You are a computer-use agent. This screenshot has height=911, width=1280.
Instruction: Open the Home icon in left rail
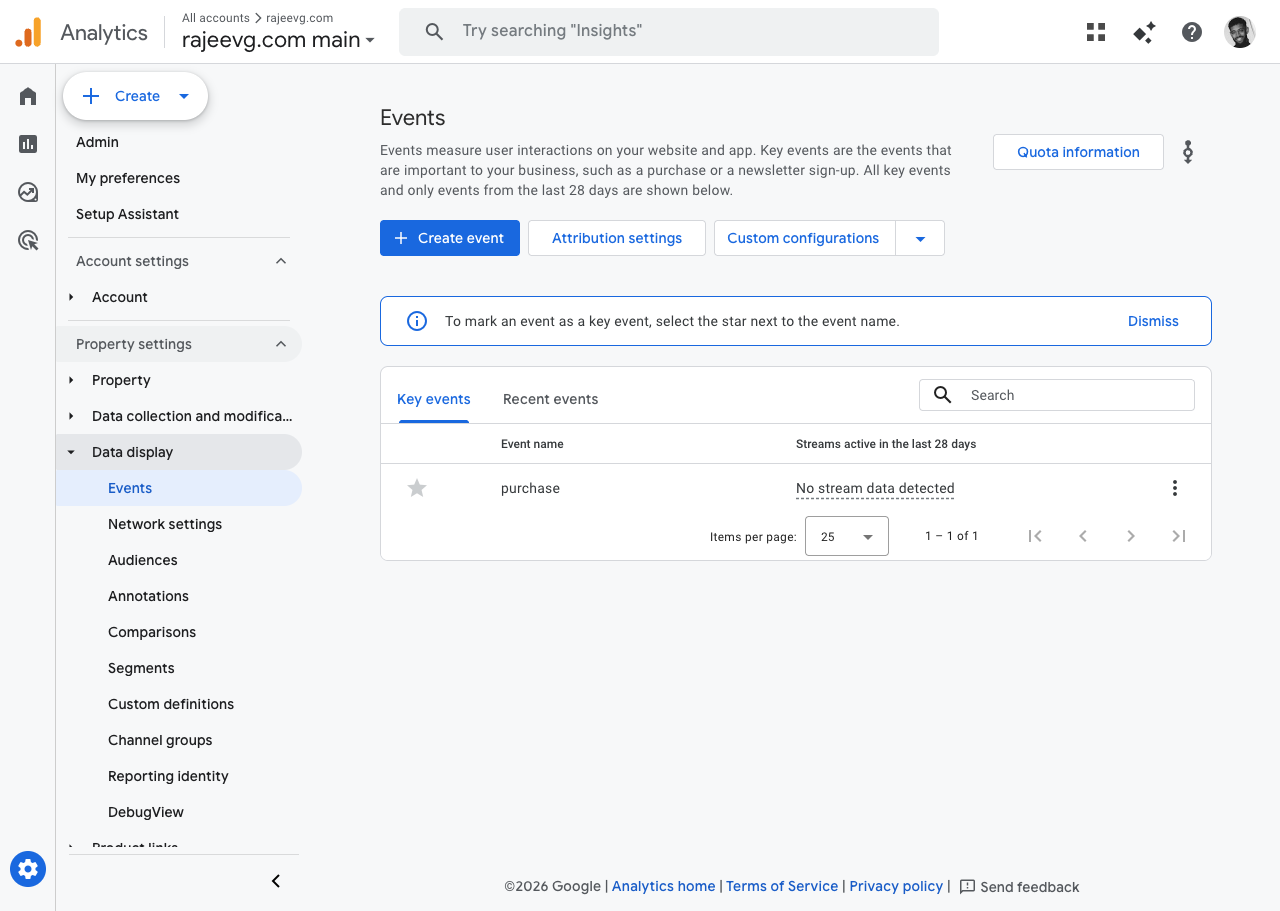click(28, 96)
